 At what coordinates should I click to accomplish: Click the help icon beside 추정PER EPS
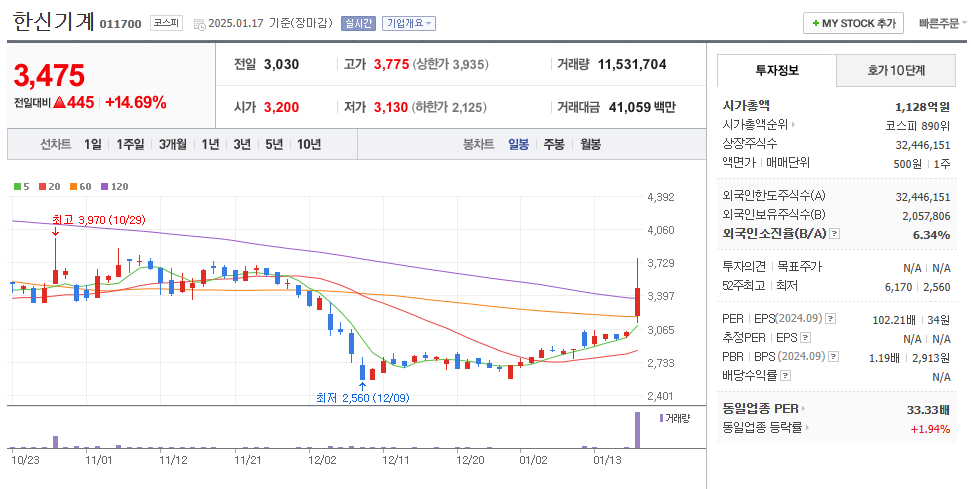tap(803, 338)
